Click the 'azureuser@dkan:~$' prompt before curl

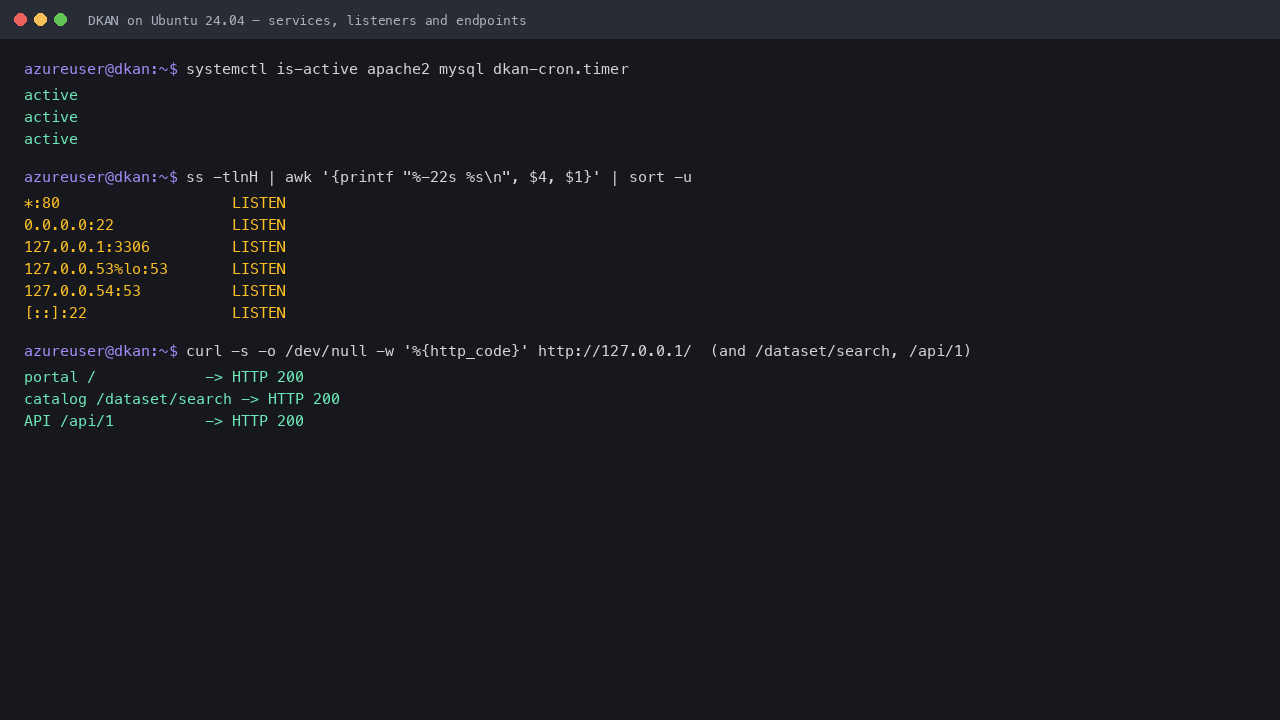click(x=101, y=351)
